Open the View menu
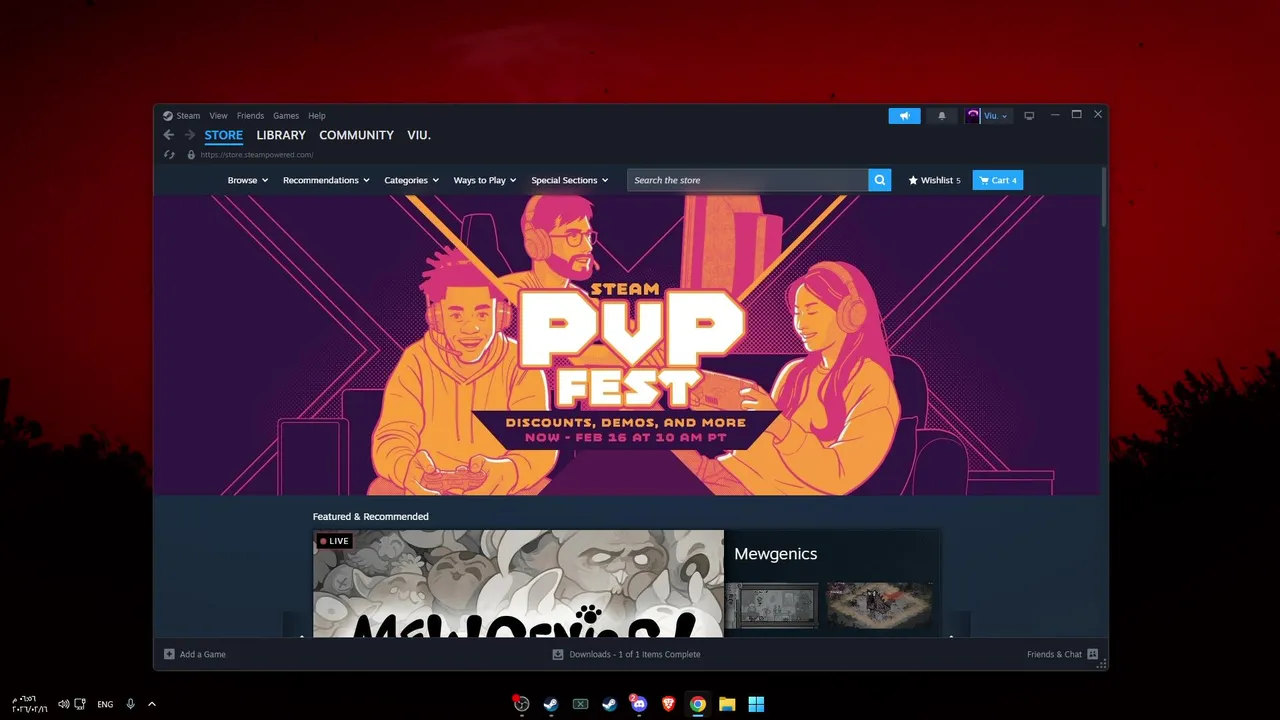Screen dimensions: 1280x720 pyautogui.click(x=218, y=116)
